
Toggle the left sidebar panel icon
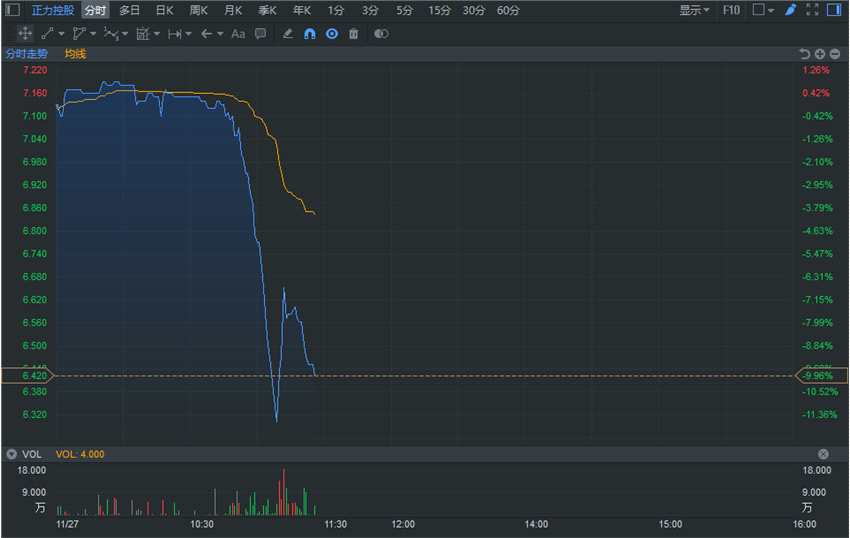click(x=12, y=10)
